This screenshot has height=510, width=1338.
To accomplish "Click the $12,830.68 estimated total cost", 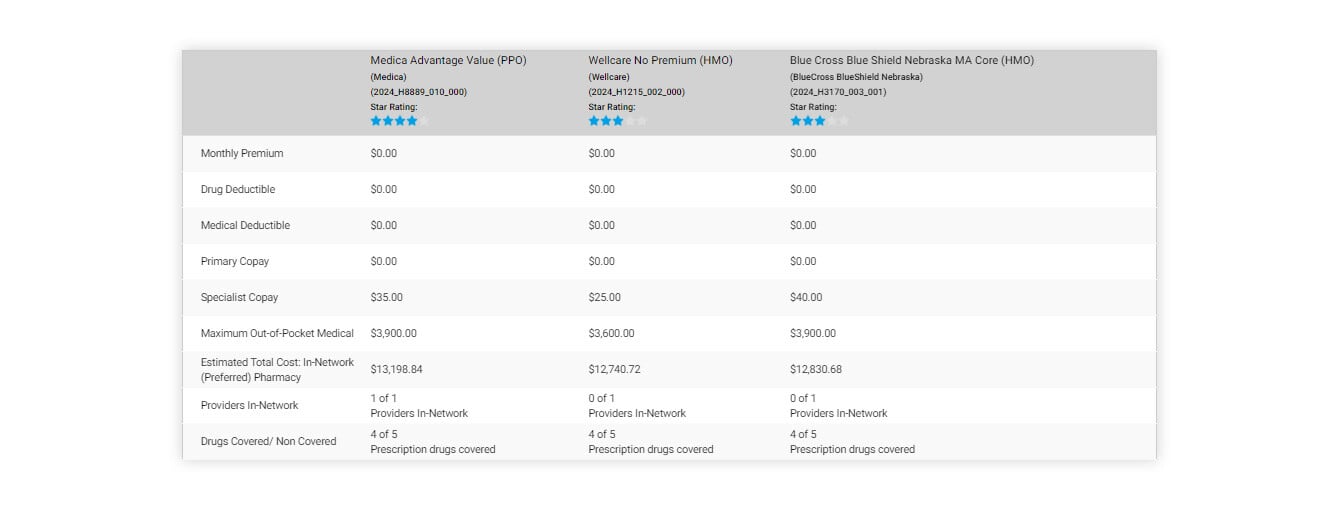I will coord(816,369).
